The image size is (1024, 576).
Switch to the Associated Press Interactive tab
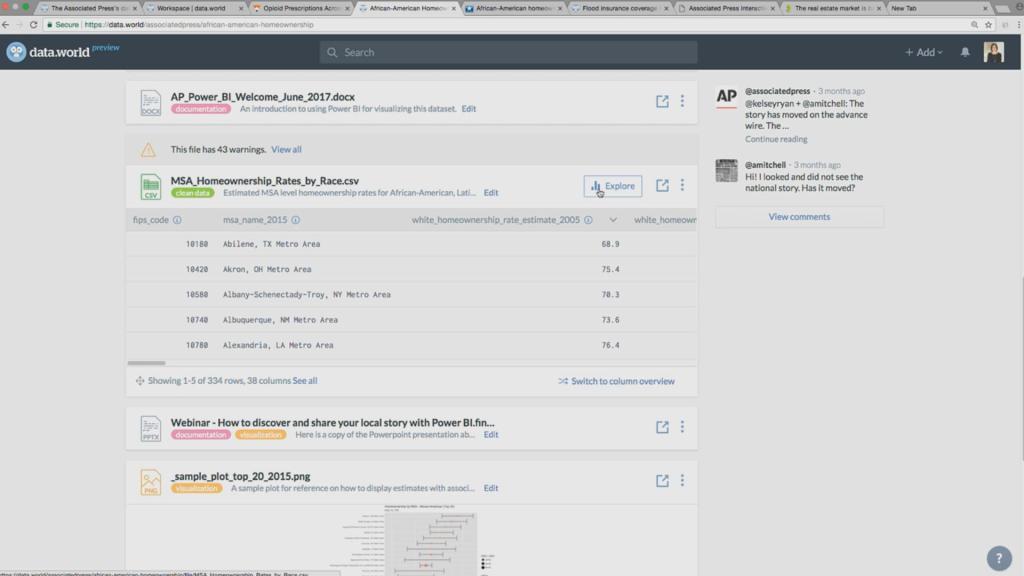pos(726,8)
